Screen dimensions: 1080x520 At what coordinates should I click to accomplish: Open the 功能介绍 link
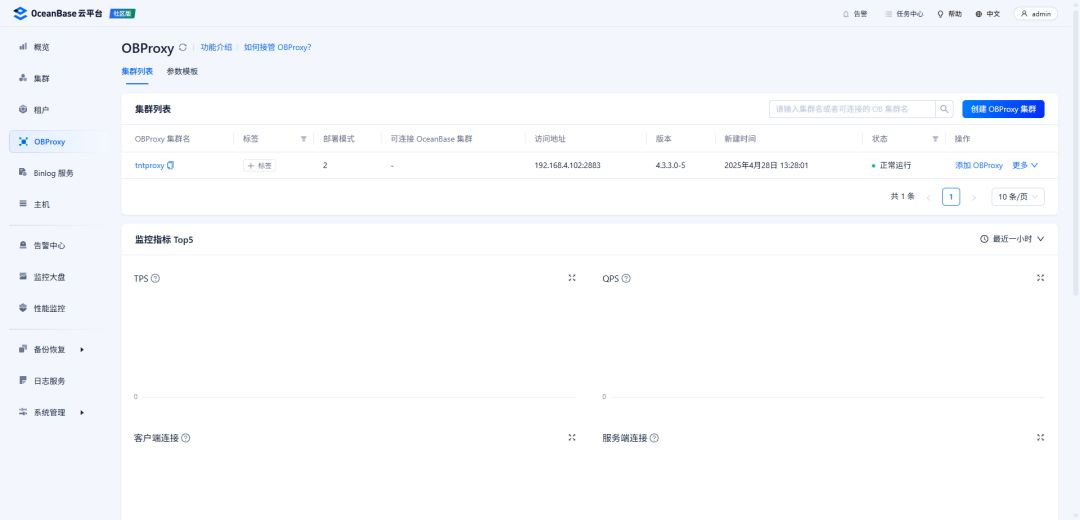point(216,48)
